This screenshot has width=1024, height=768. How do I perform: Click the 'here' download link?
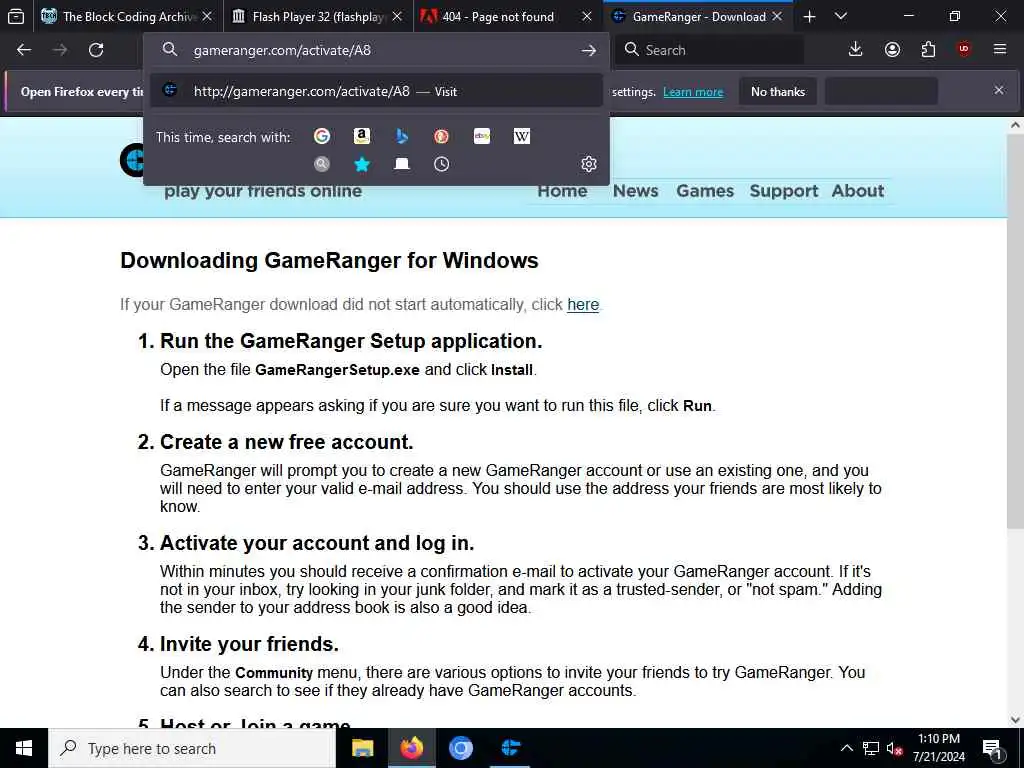point(583,304)
